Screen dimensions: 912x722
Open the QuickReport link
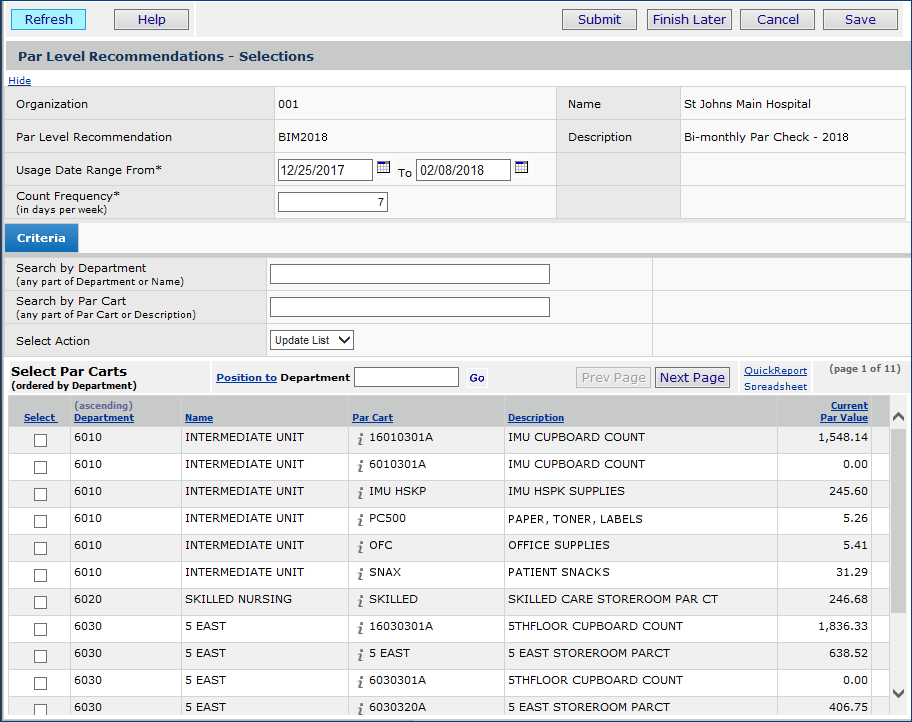(775, 371)
